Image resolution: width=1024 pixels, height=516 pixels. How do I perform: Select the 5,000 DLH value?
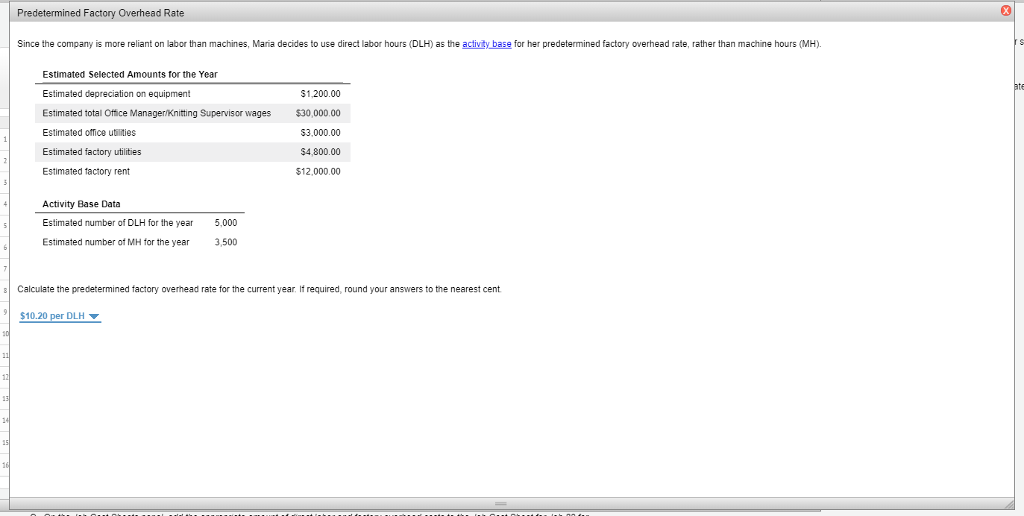point(226,223)
